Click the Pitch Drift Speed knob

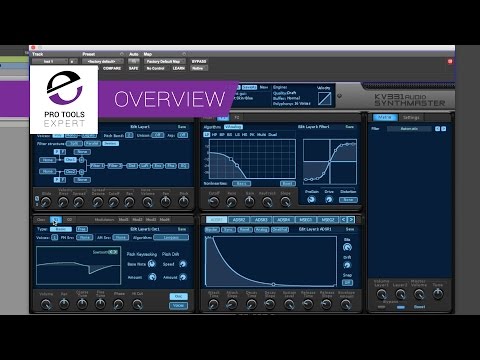tap(183, 264)
